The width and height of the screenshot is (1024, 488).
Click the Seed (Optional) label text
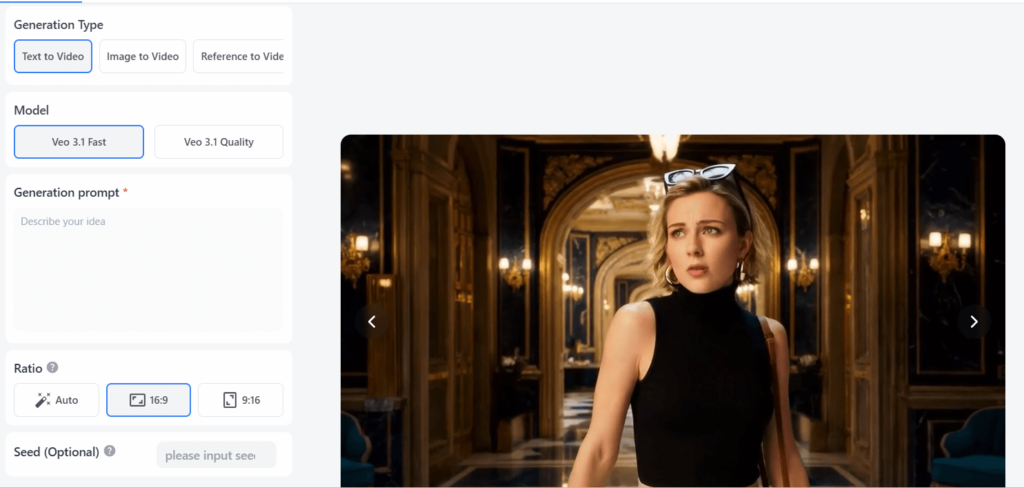tap(56, 452)
